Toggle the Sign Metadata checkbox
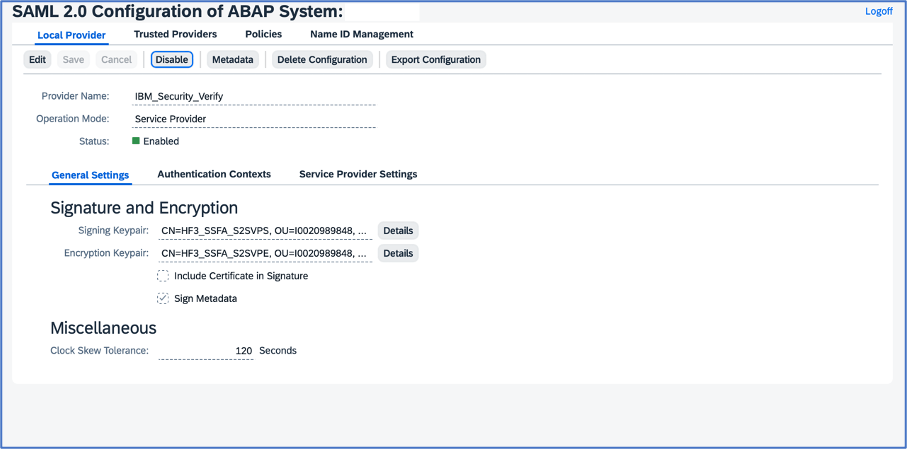The height and width of the screenshot is (450, 908). pyautogui.click(x=163, y=299)
